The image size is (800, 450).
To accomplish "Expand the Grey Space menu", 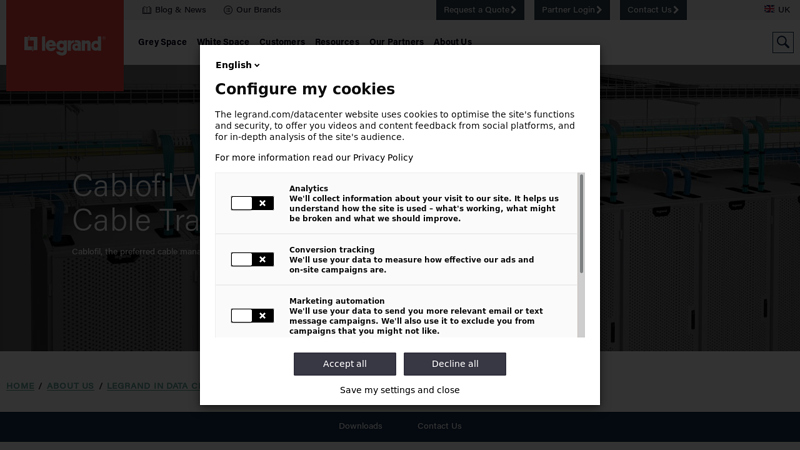I will (x=162, y=42).
